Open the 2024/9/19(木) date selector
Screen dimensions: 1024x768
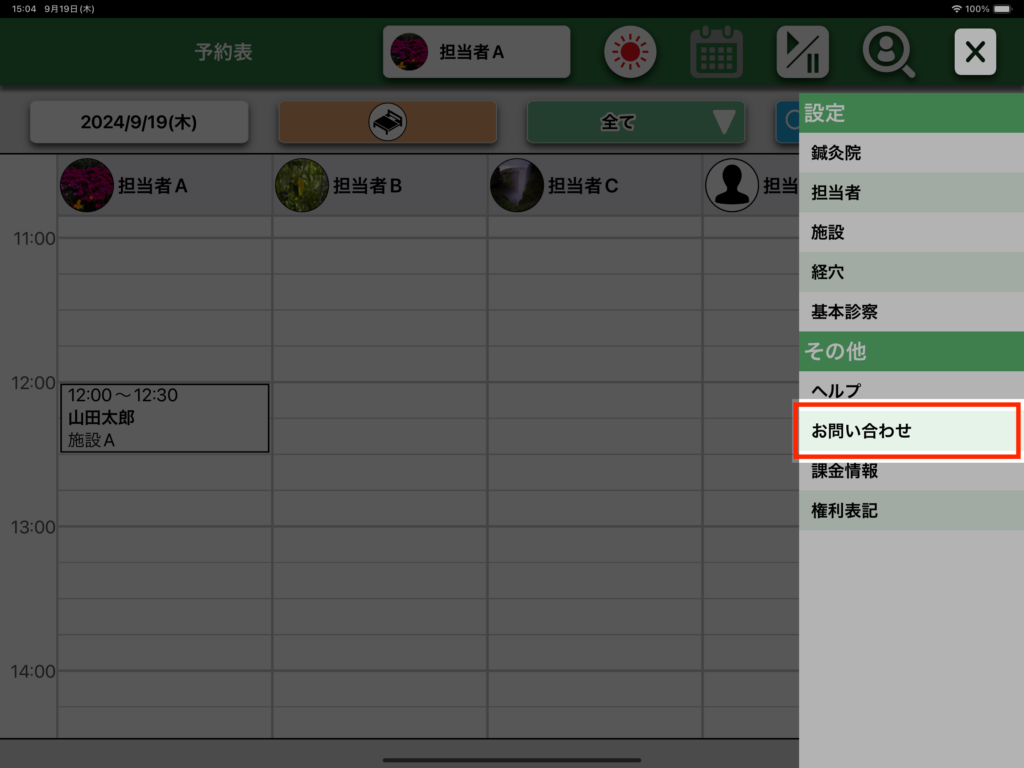[139, 122]
